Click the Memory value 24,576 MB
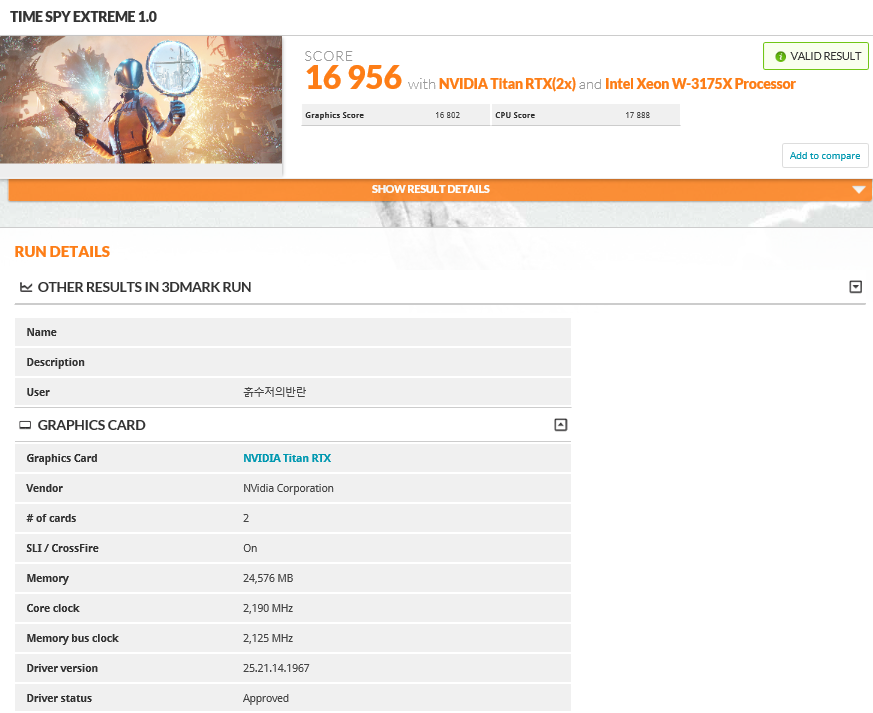The width and height of the screenshot is (873, 713). [268, 578]
